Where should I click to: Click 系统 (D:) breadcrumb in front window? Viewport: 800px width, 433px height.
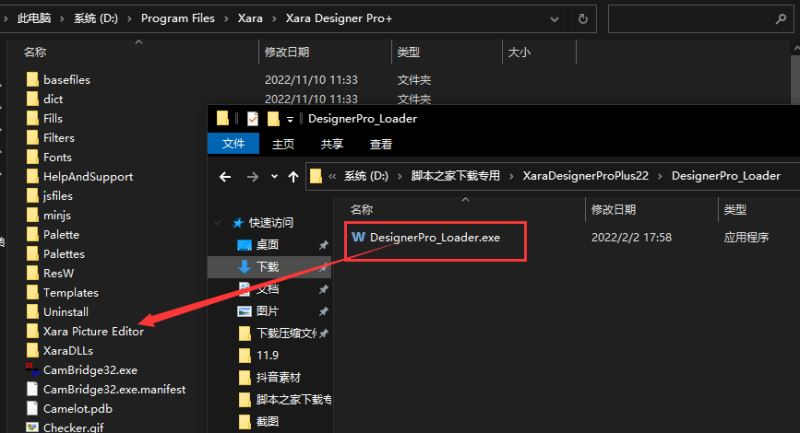point(366,176)
